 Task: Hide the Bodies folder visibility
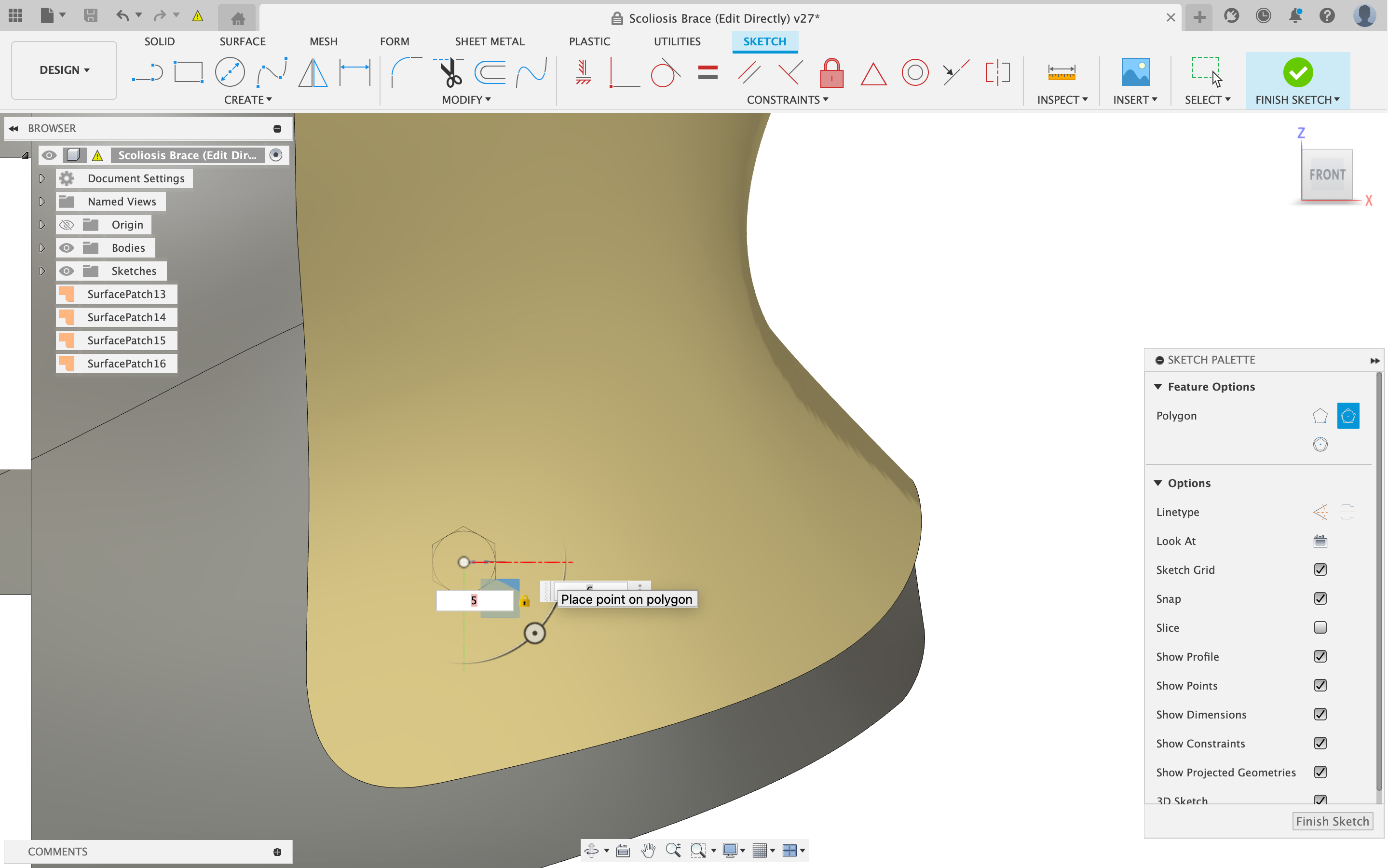click(67, 248)
